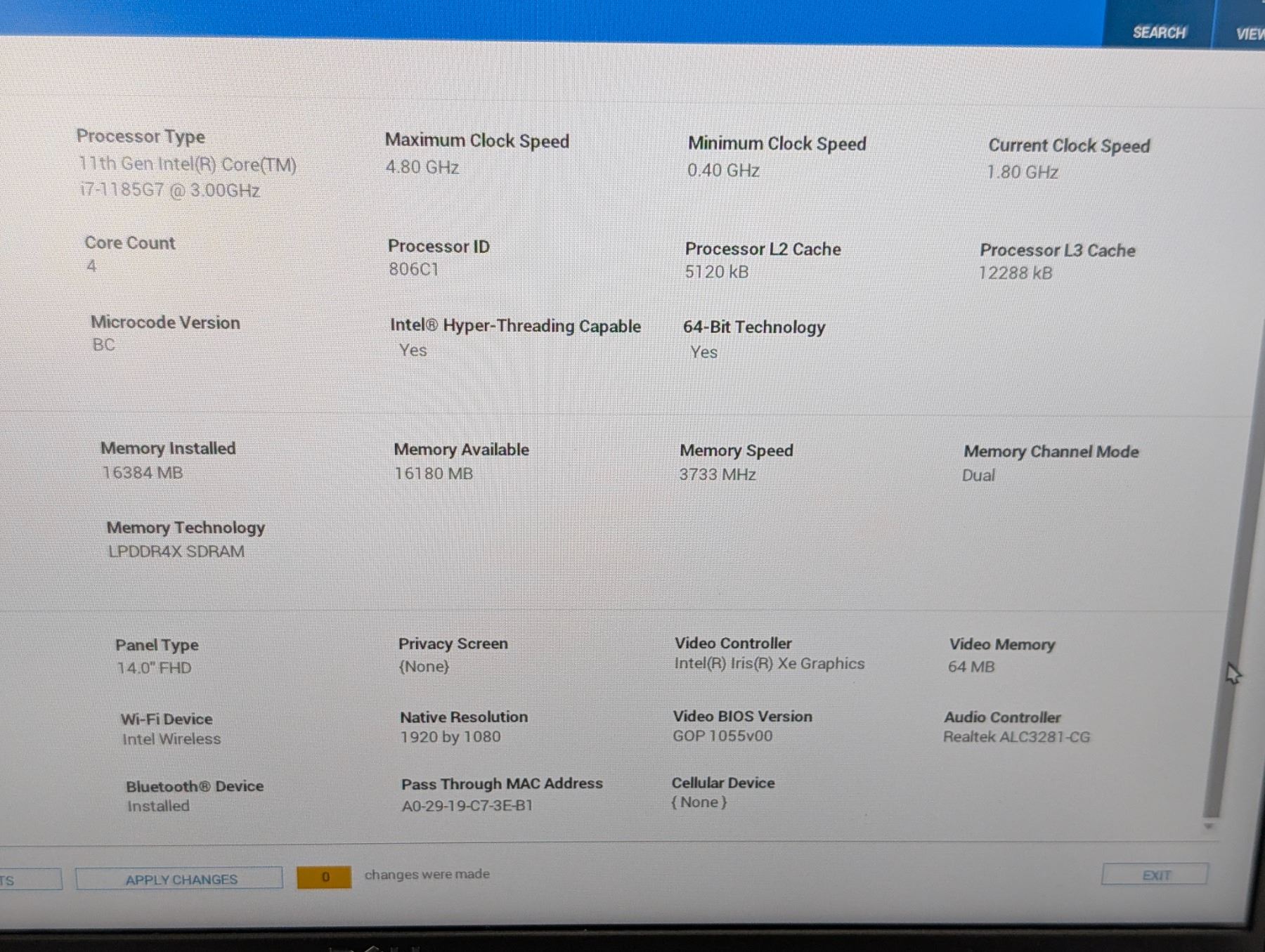
Task: Click the scrollbar down arrow
Action: click(1209, 826)
